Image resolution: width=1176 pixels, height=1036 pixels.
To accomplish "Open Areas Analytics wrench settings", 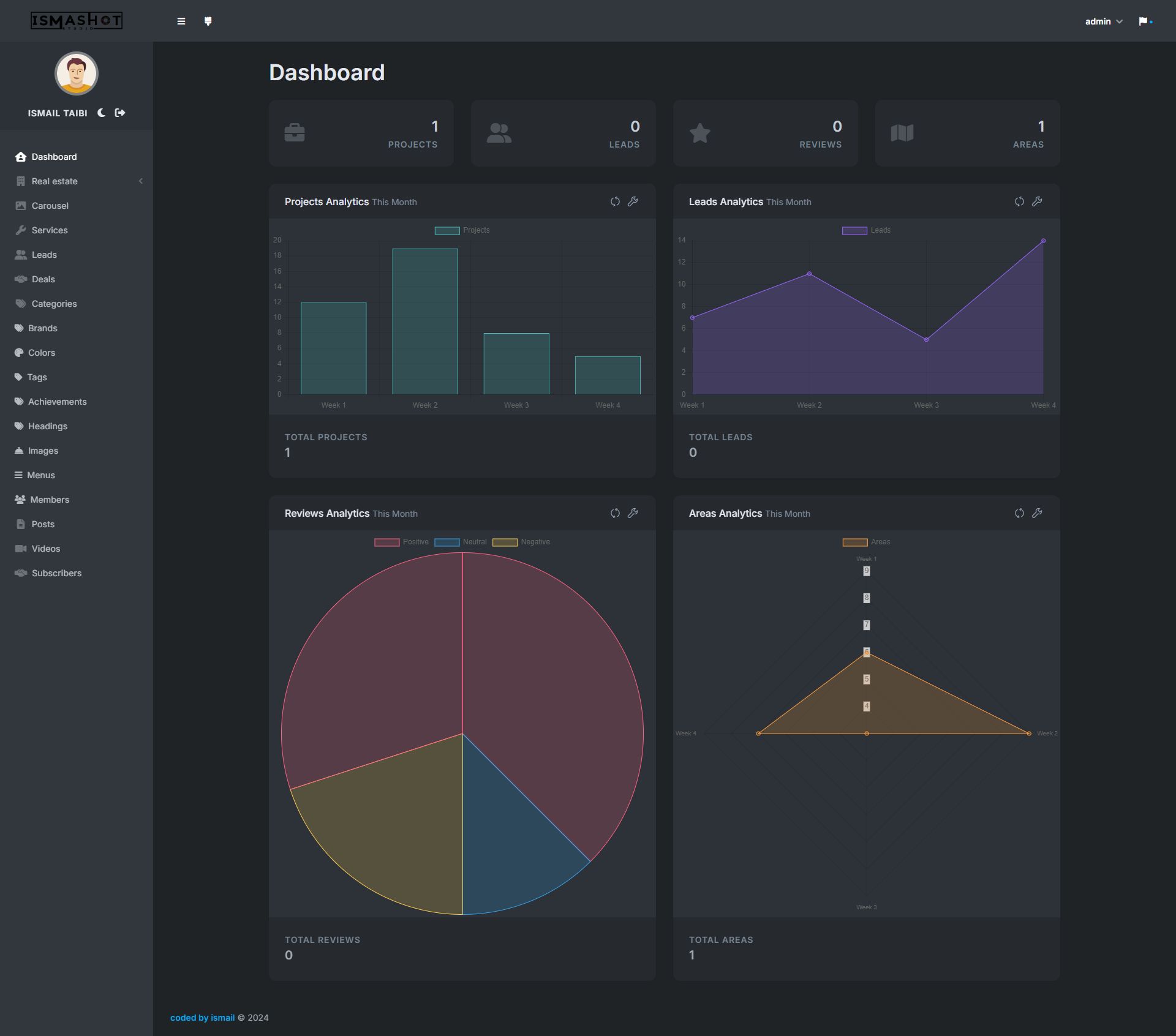I will pyautogui.click(x=1037, y=513).
